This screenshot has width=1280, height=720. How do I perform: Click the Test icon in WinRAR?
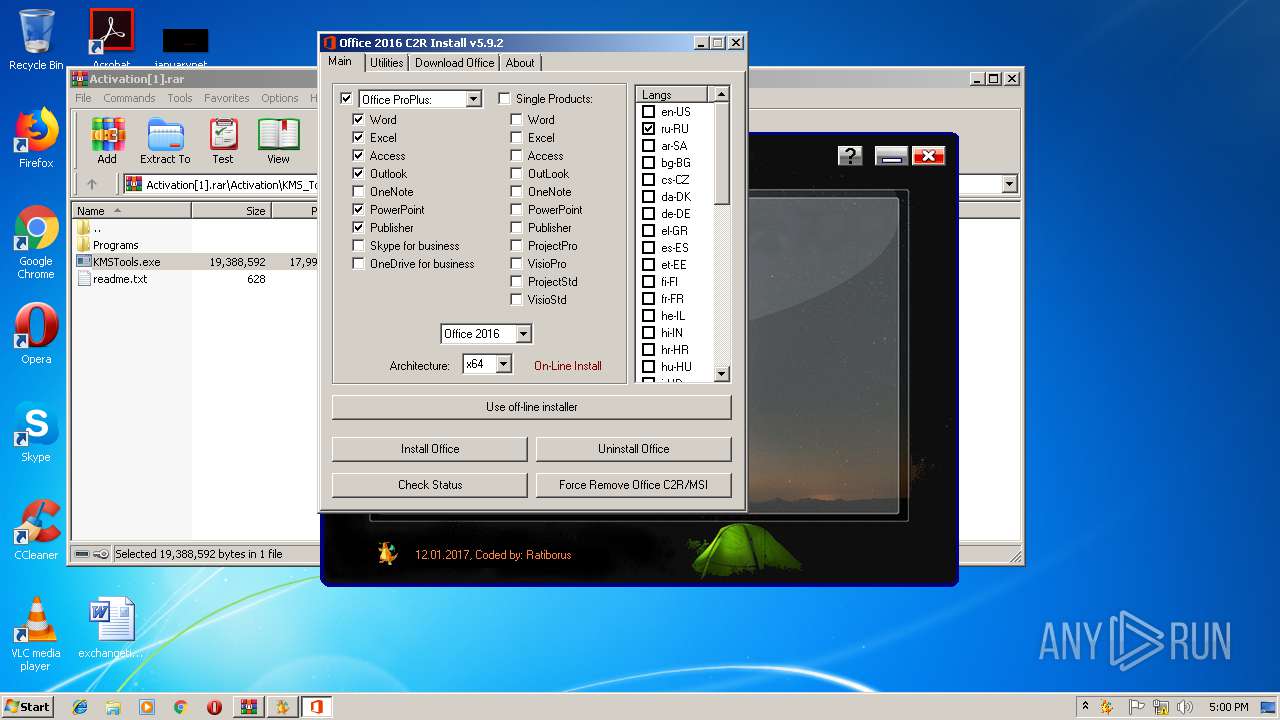point(223,140)
